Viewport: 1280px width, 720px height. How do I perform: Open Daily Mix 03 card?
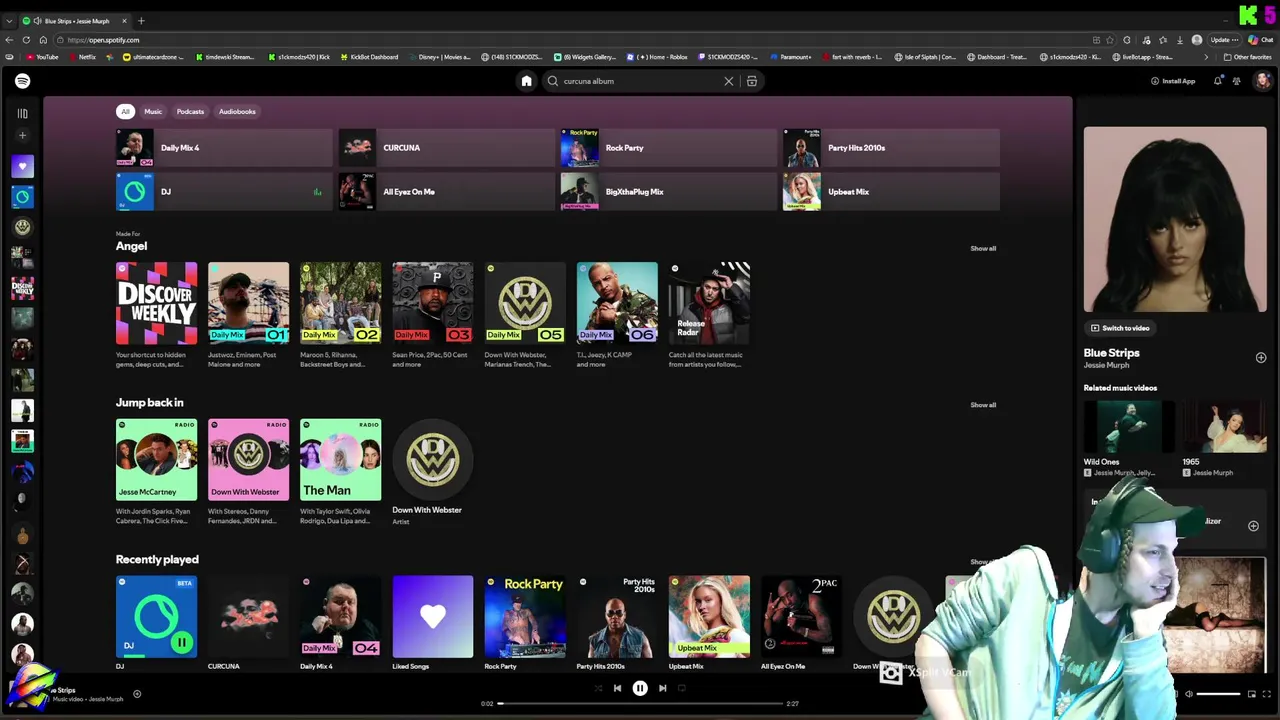[432, 316]
